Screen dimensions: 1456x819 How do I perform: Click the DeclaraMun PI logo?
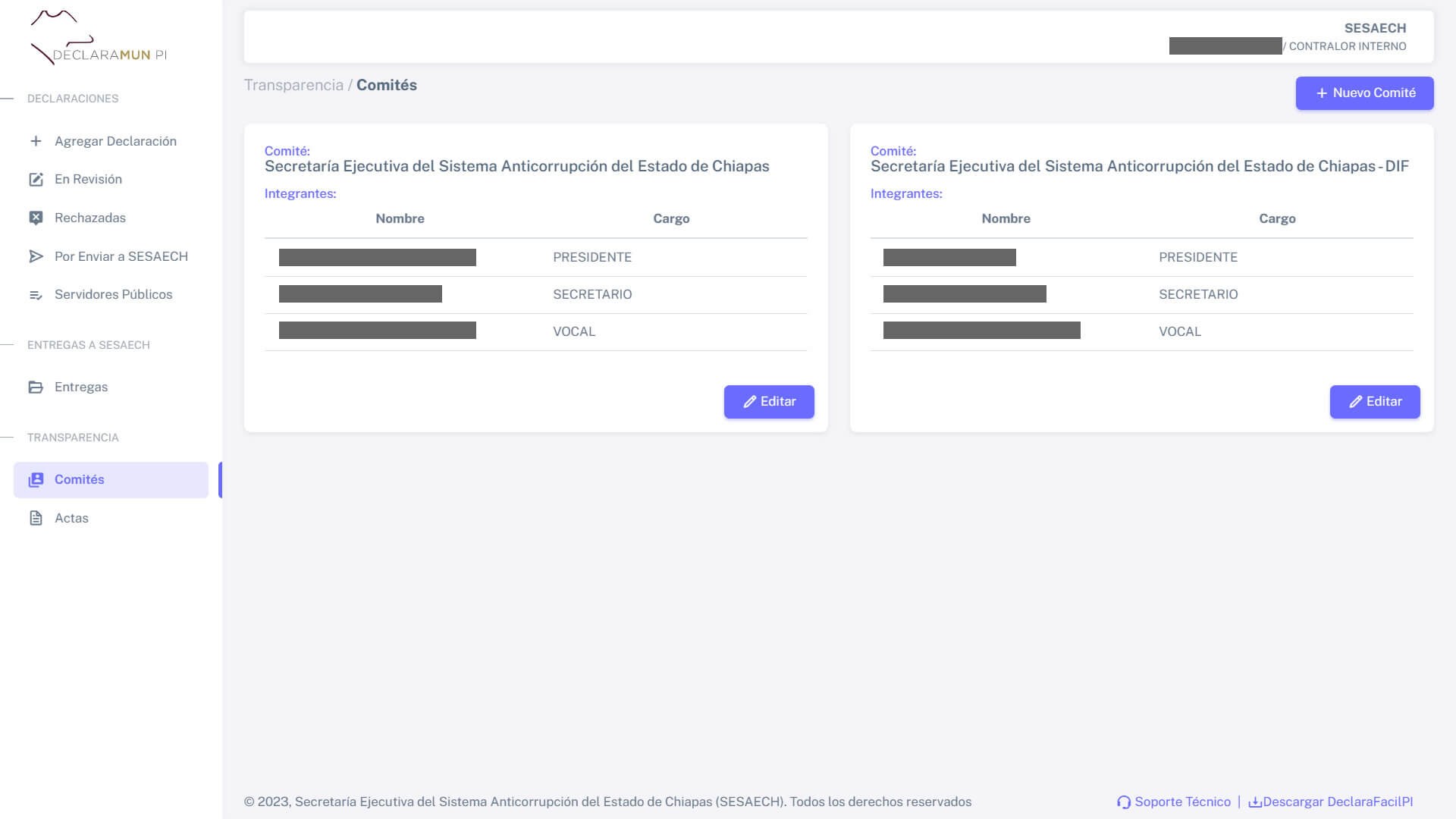(98, 38)
